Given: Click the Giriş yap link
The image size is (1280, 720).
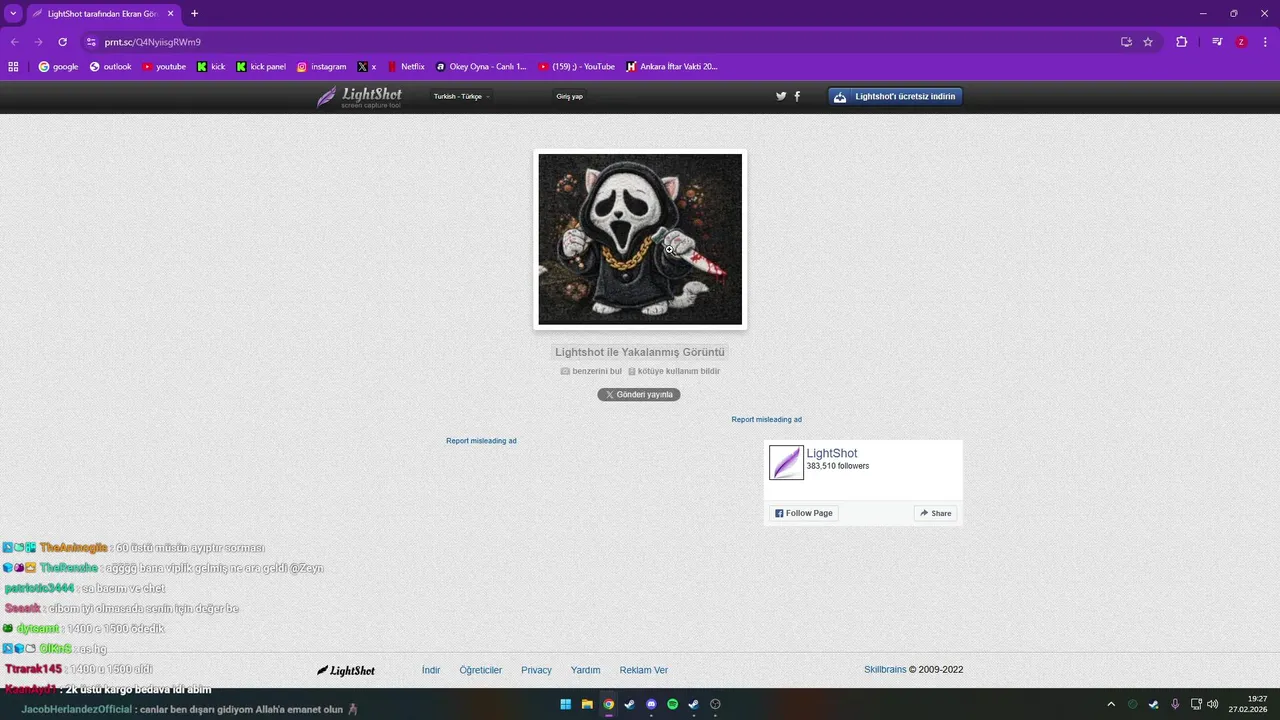Looking at the screenshot, I should point(569,96).
